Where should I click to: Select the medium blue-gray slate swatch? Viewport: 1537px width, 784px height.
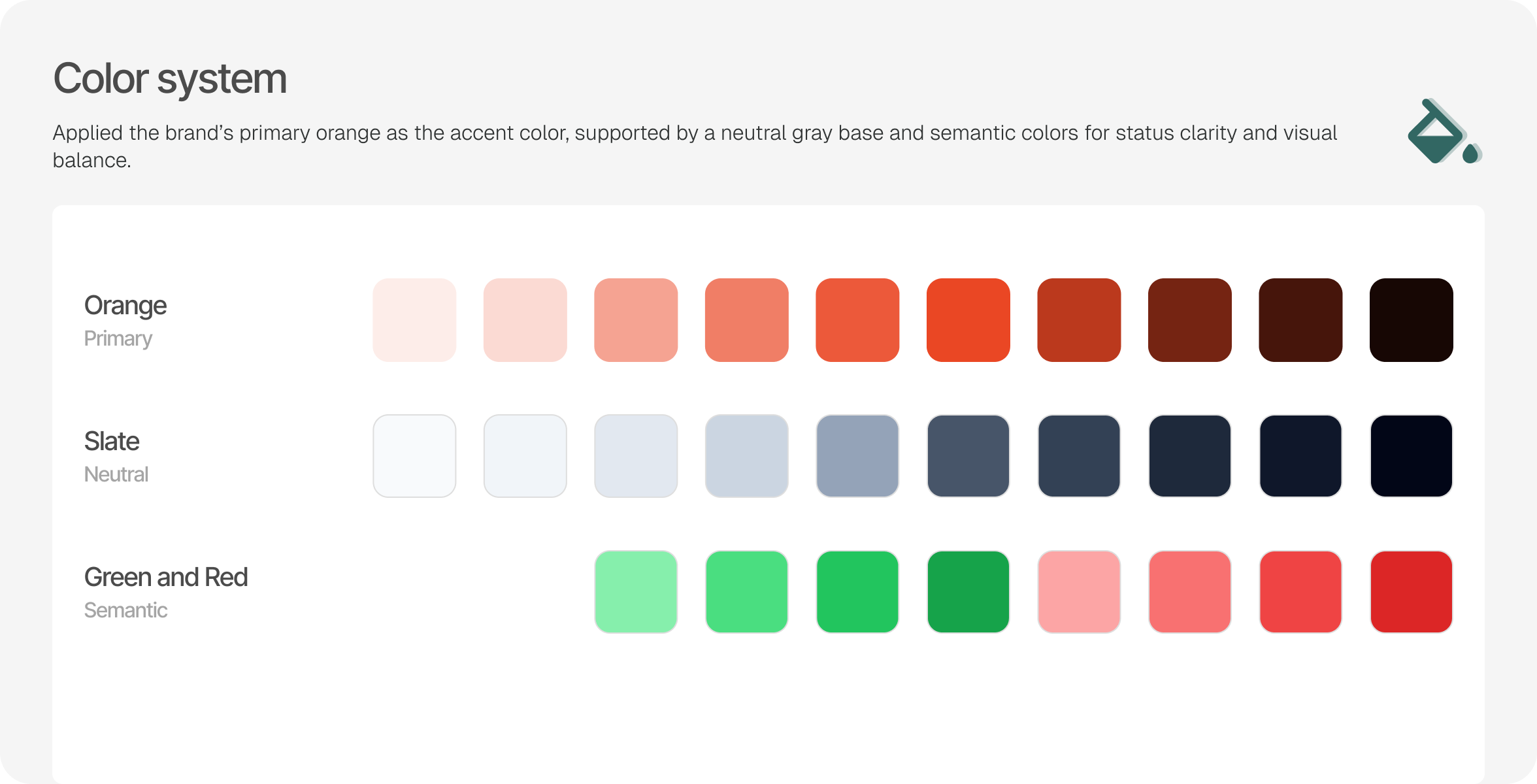point(857,456)
